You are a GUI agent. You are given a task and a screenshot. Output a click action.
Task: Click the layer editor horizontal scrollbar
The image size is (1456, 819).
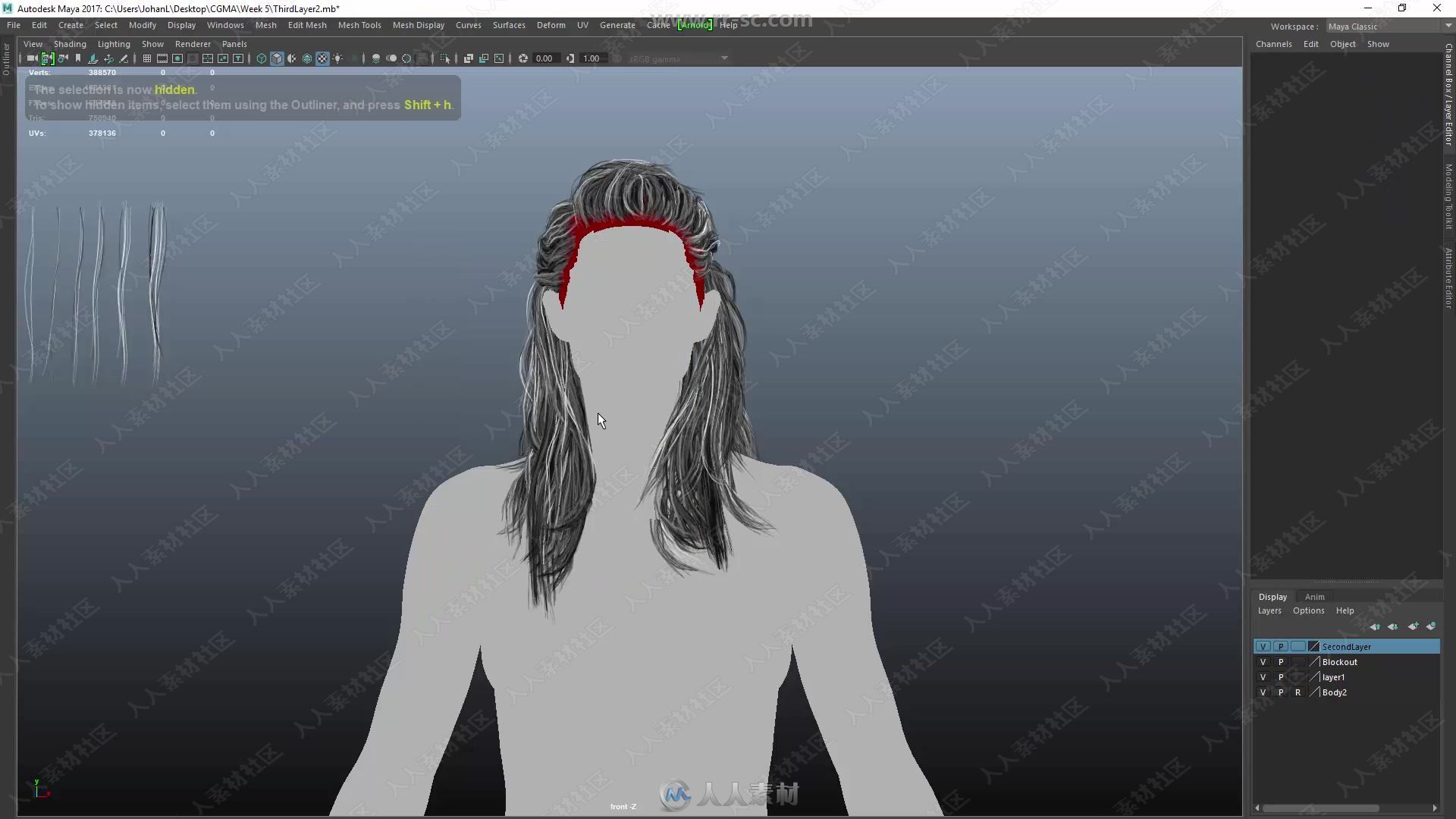(x=1320, y=808)
